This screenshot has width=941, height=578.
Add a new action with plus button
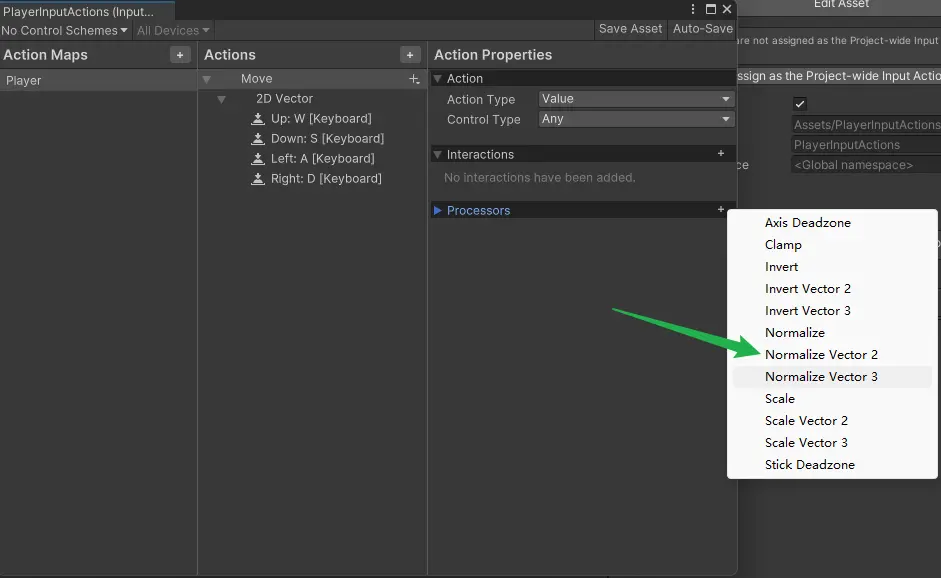(x=410, y=55)
